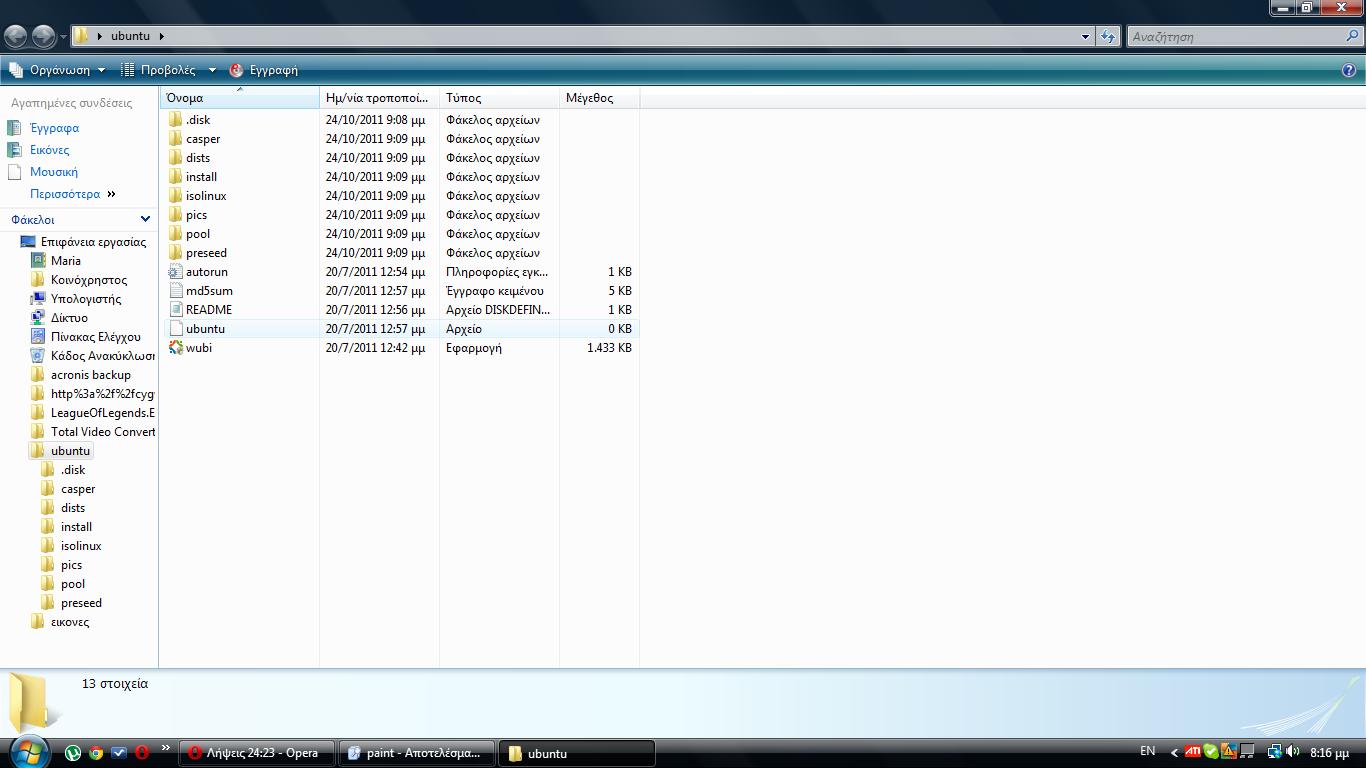Click the ubuntu breadcrumb in address bar
This screenshot has width=1366, height=768.
click(130, 36)
